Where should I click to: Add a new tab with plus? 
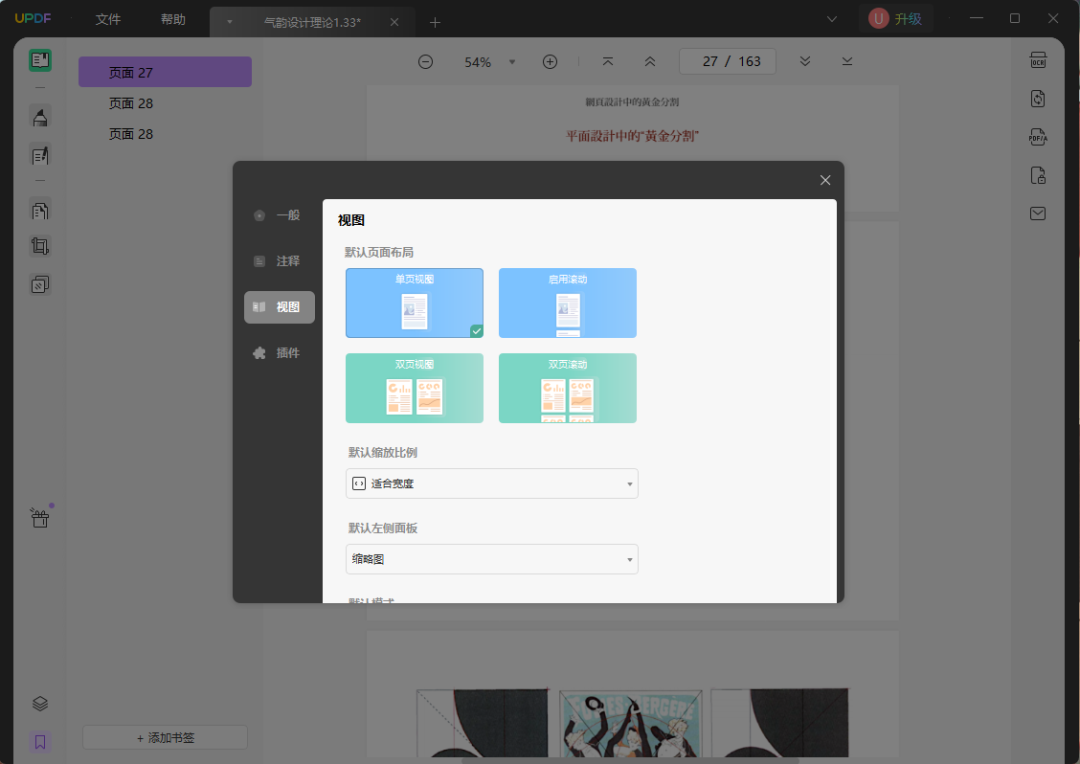pyautogui.click(x=435, y=22)
